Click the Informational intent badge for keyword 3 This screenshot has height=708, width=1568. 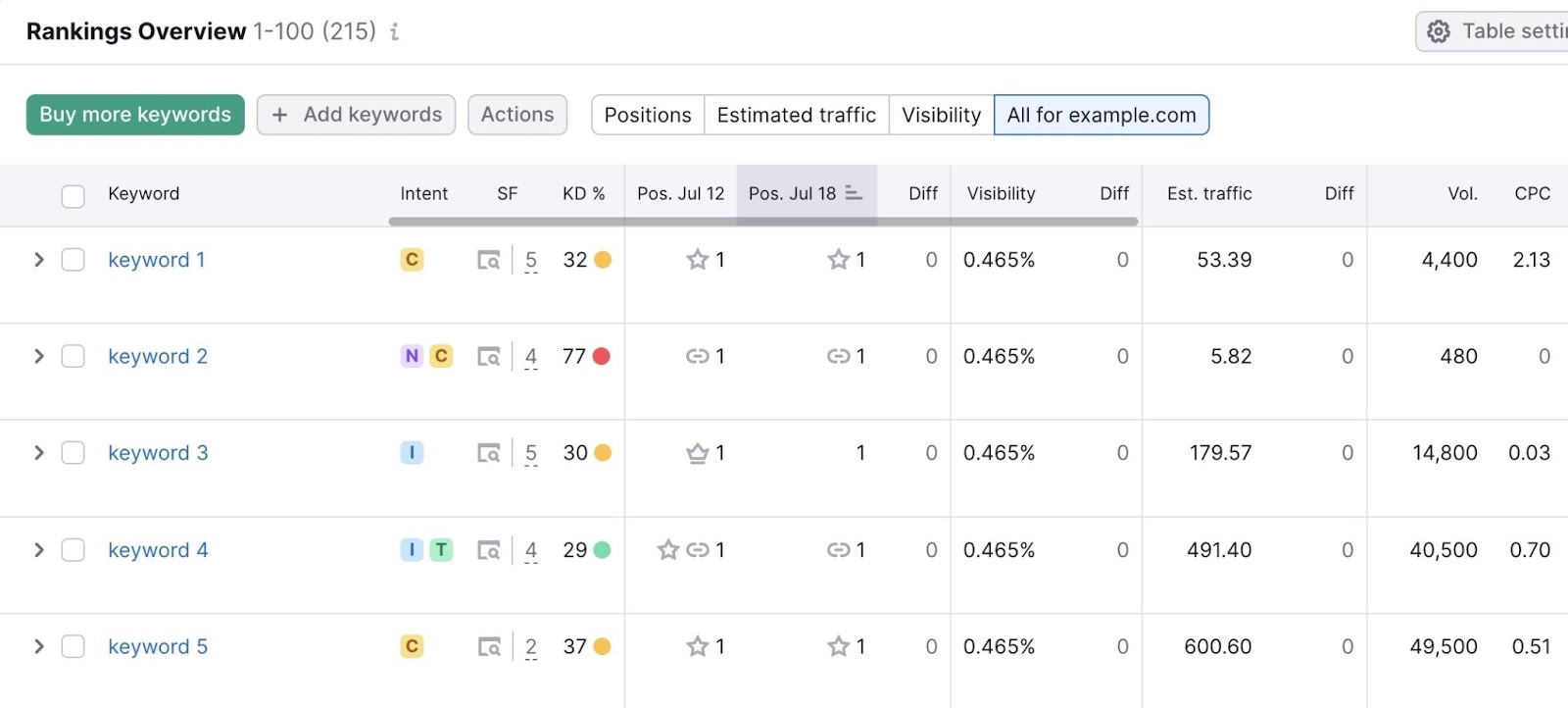point(412,453)
